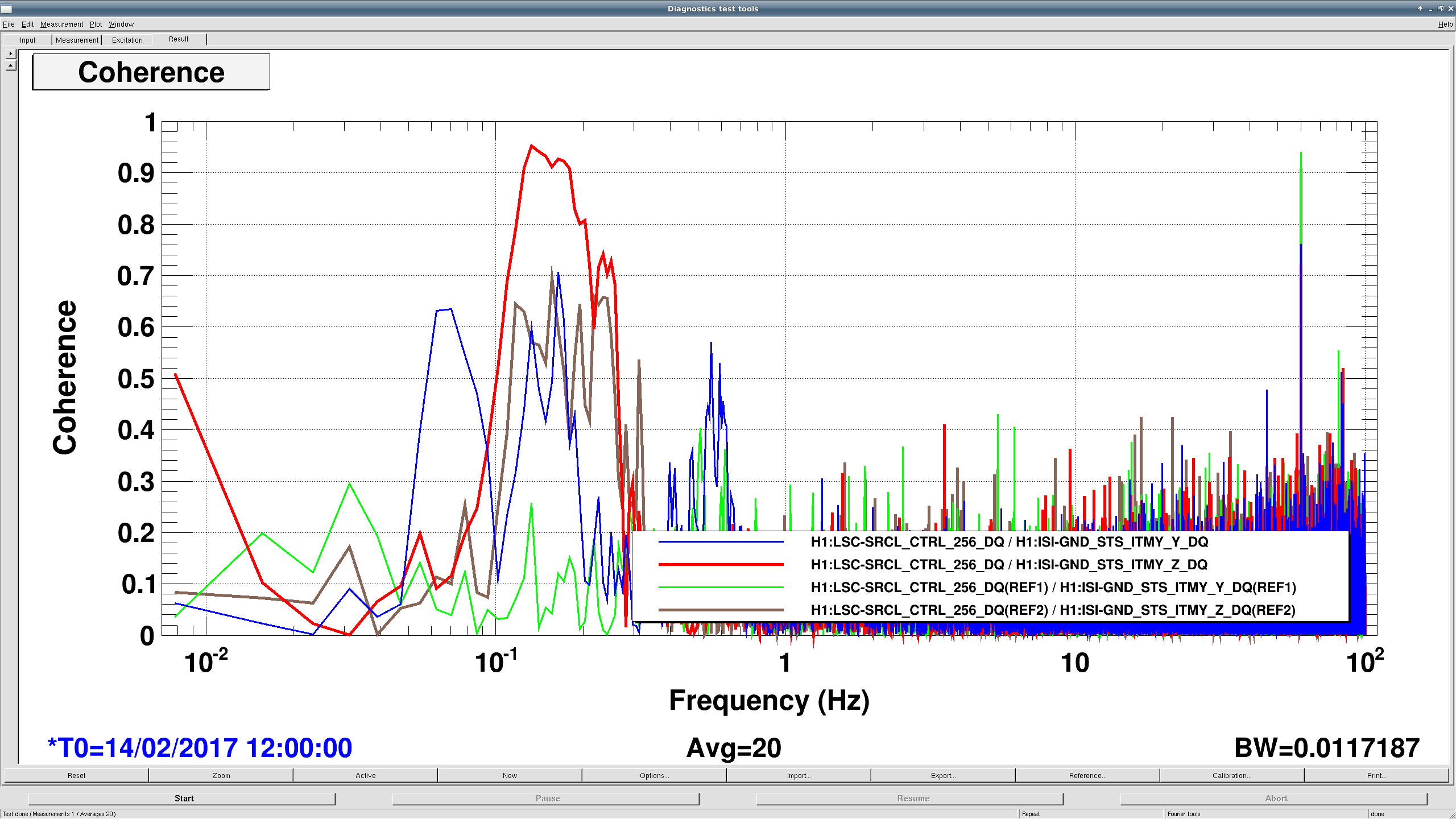The image size is (1456, 819).
Task: Click the Coherence plot title box
Action: 151,72
